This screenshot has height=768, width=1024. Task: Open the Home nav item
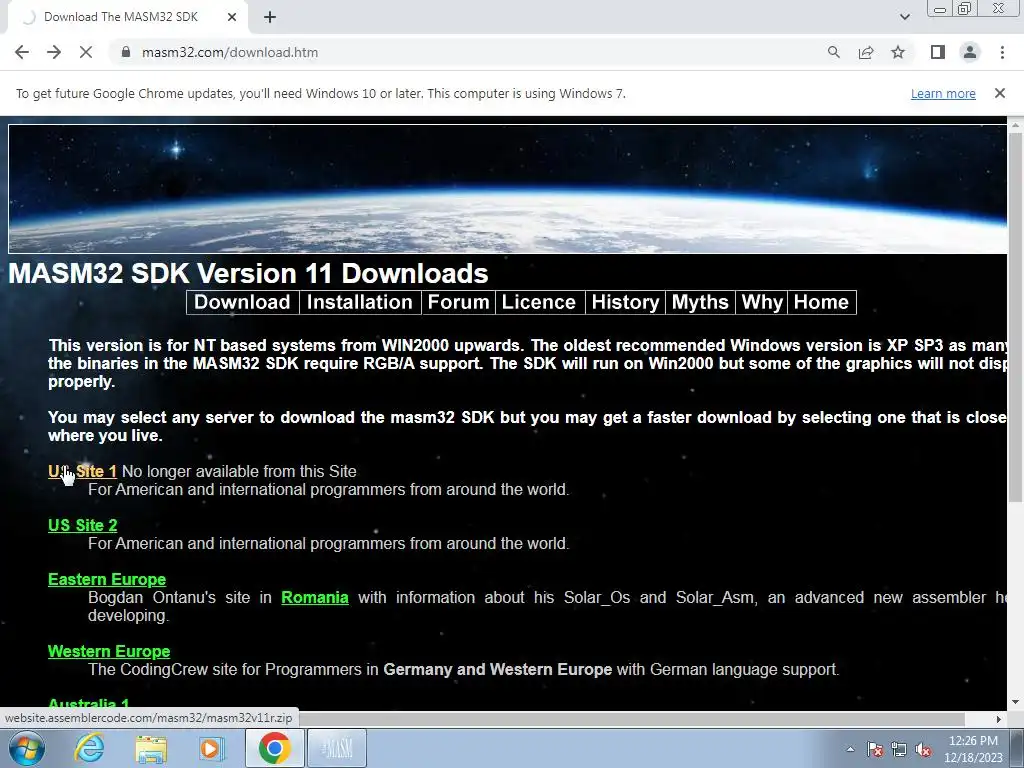822,302
